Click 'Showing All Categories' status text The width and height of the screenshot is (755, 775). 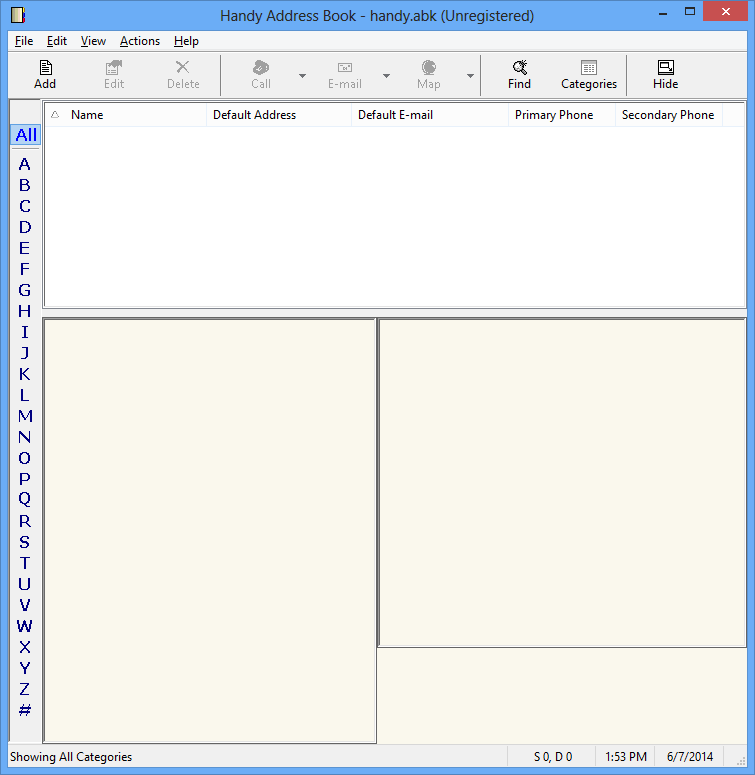71,757
